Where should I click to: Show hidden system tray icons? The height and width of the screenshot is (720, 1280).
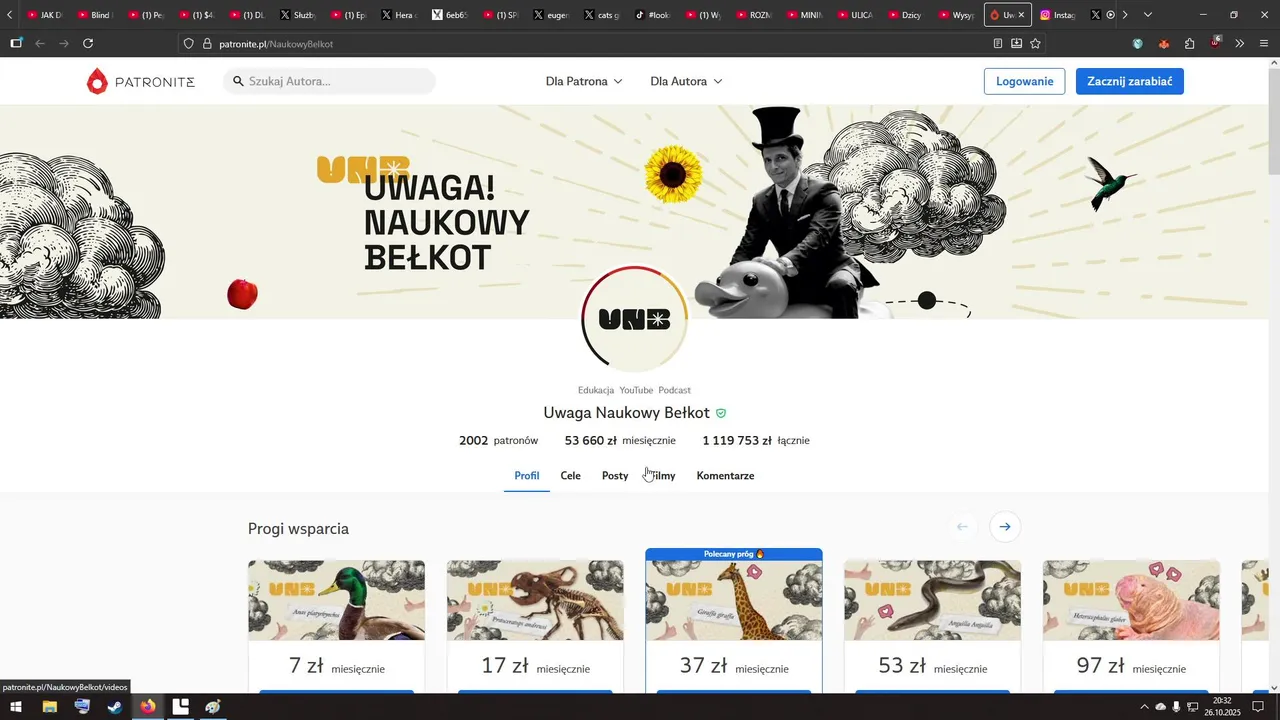[1144, 707]
